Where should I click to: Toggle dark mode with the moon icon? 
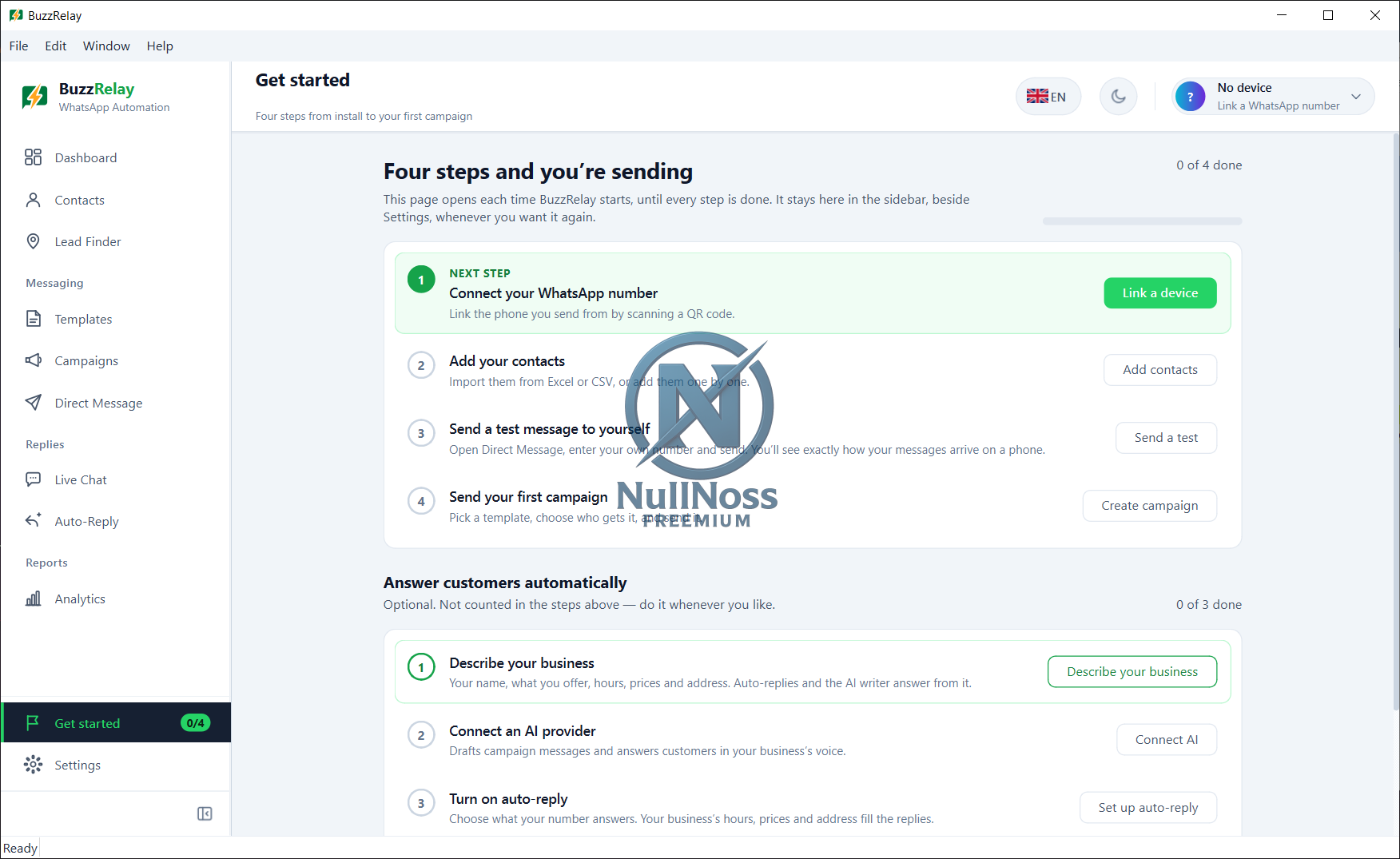tap(1118, 97)
